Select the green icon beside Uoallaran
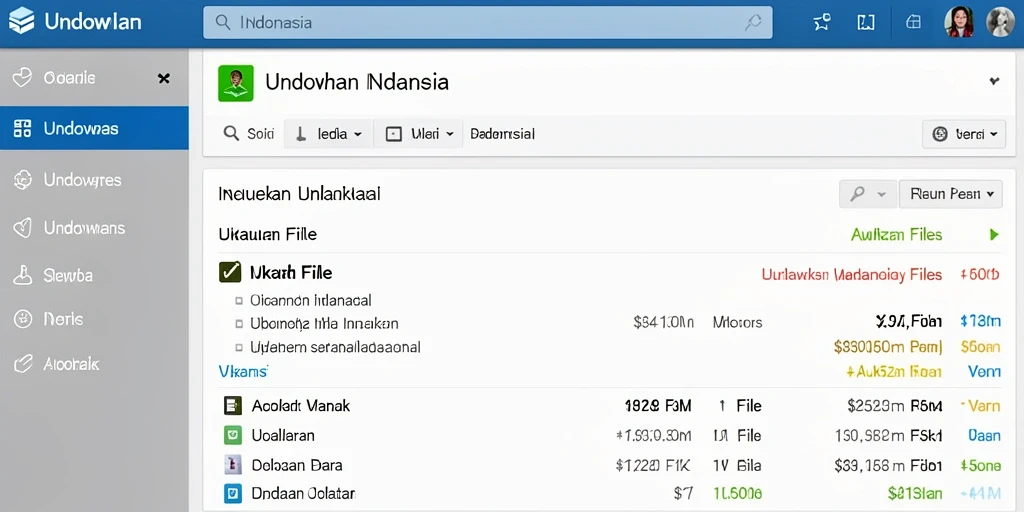The image size is (1024, 512). [x=232, y=435]
